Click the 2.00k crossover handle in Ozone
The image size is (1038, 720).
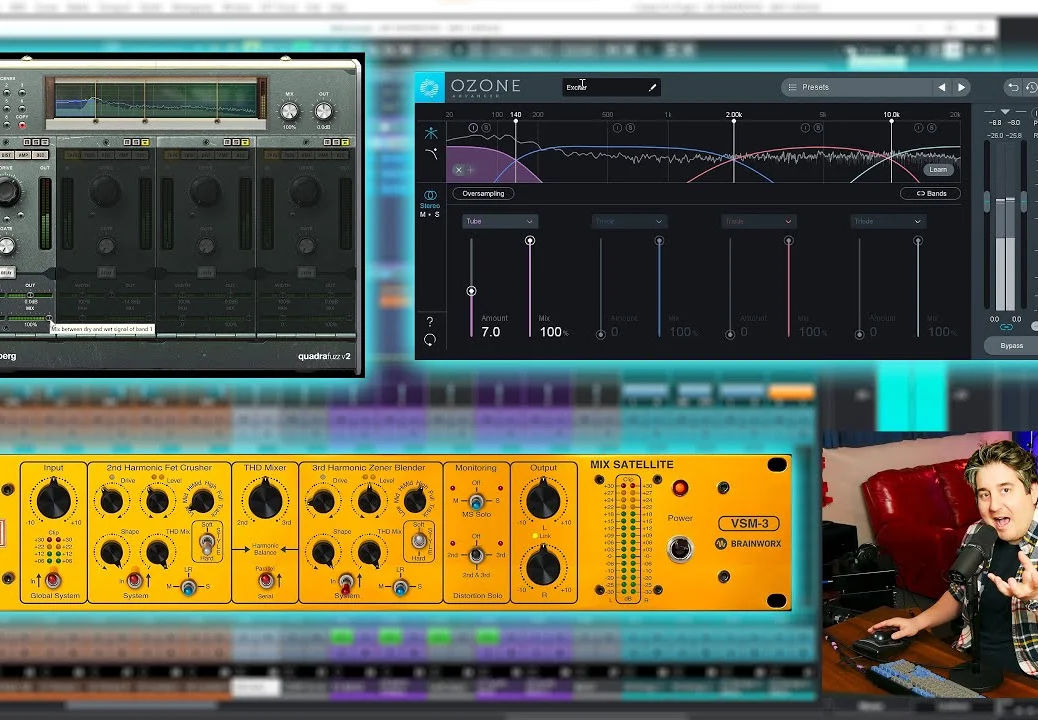[733, 123]
